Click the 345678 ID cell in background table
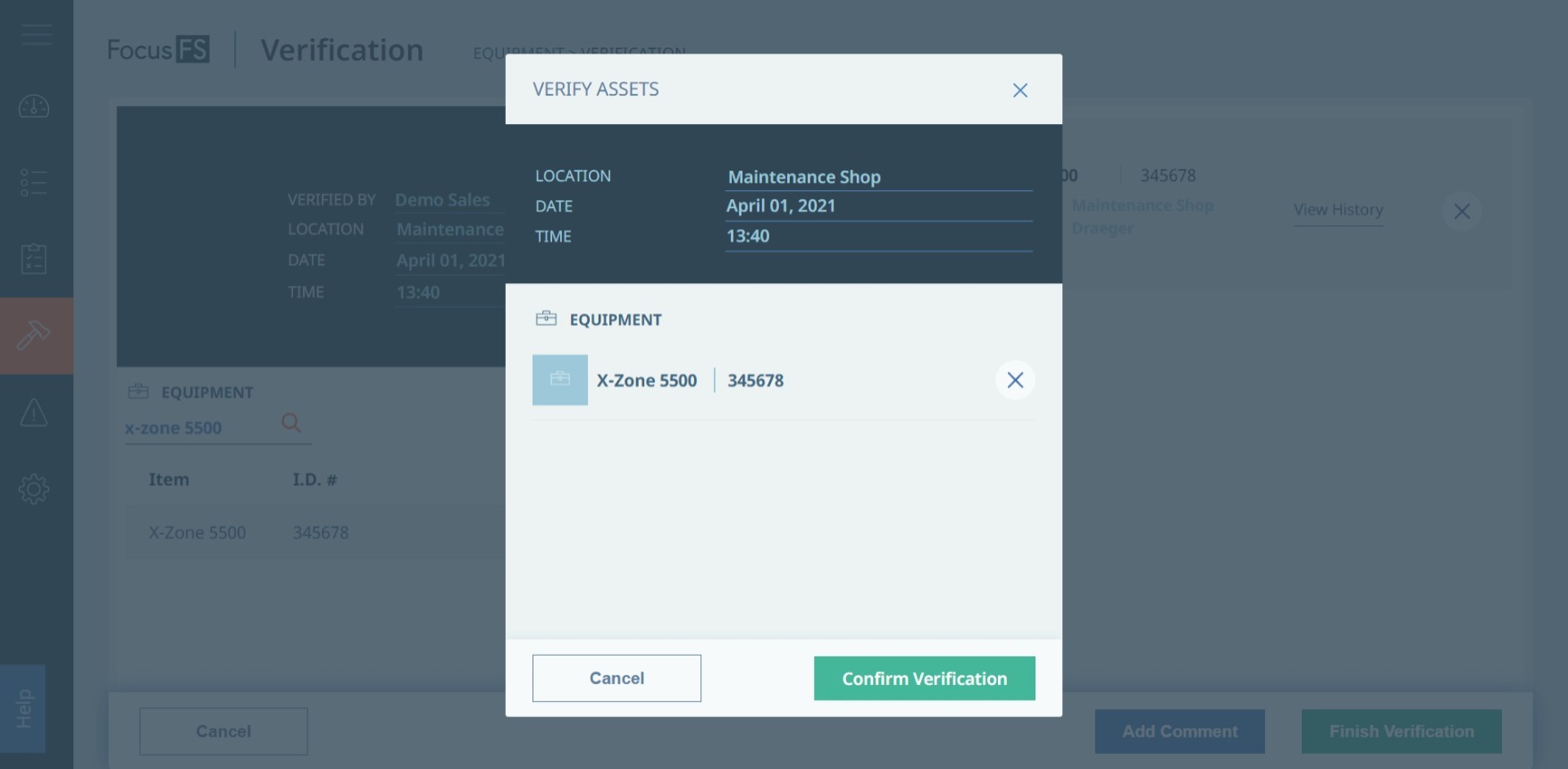Image resolution: width=1568 pixels, height=769 pixels. pyautogui.click(x=321, y=533)
